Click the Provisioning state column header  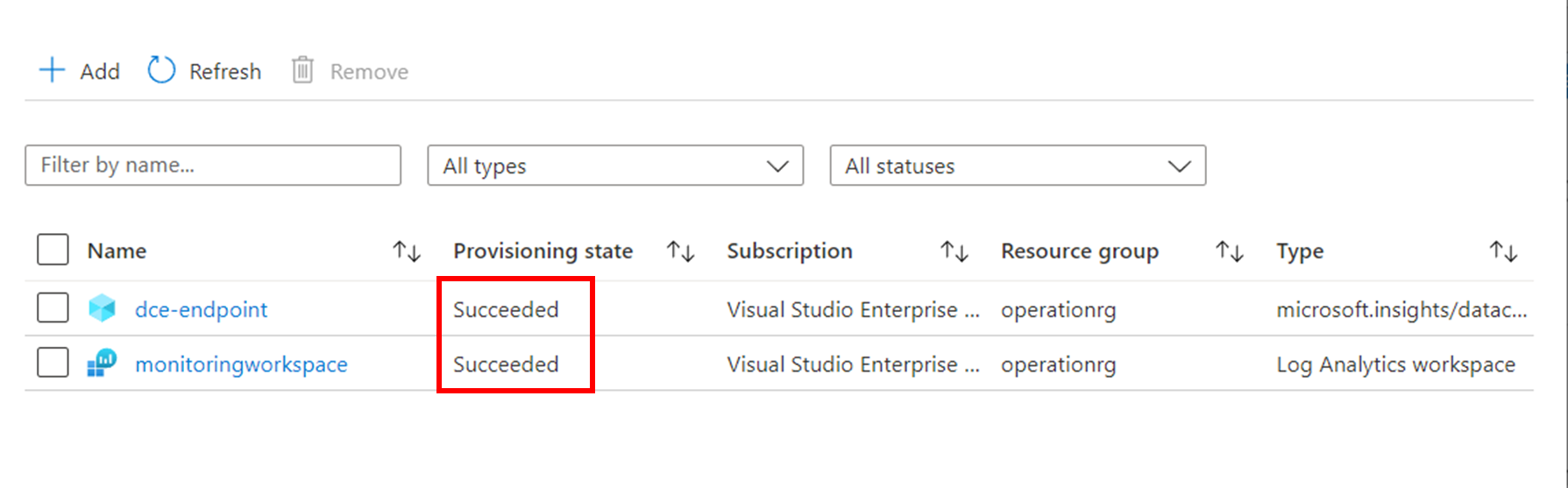pos(543,251)
